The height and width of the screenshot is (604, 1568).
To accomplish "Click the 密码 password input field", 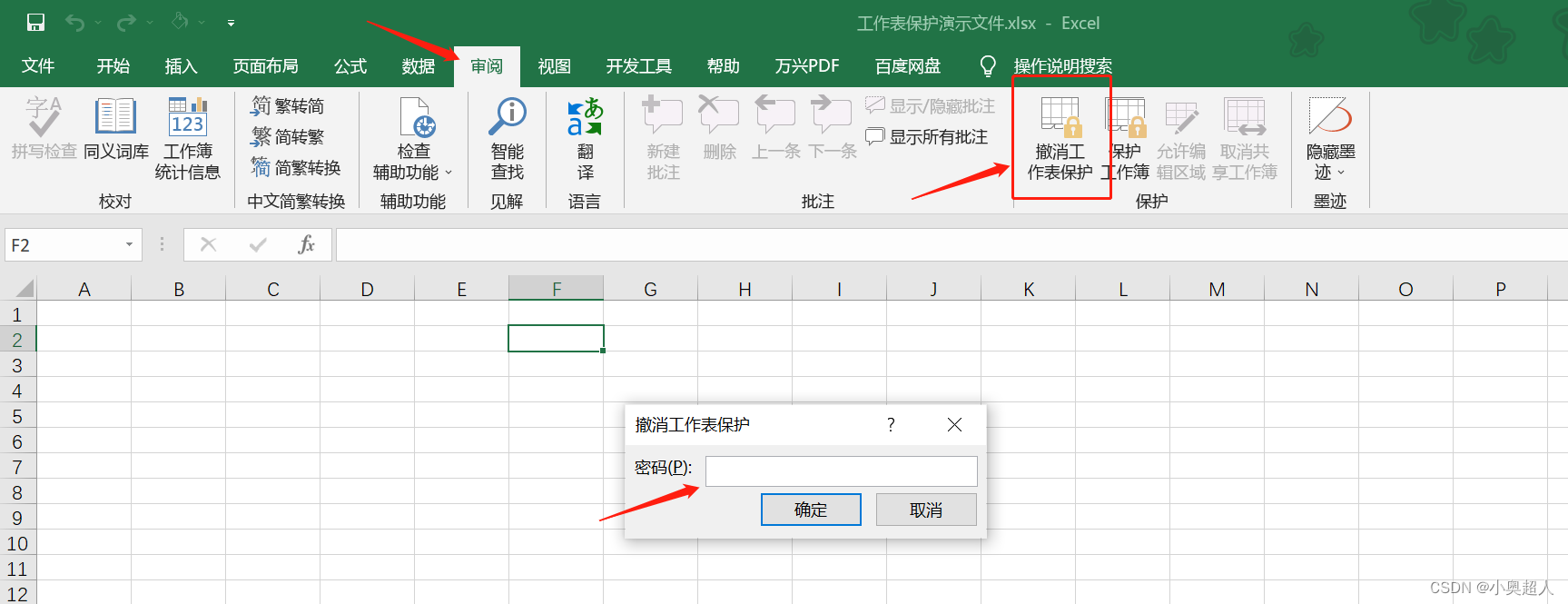I will coord(842,471).
